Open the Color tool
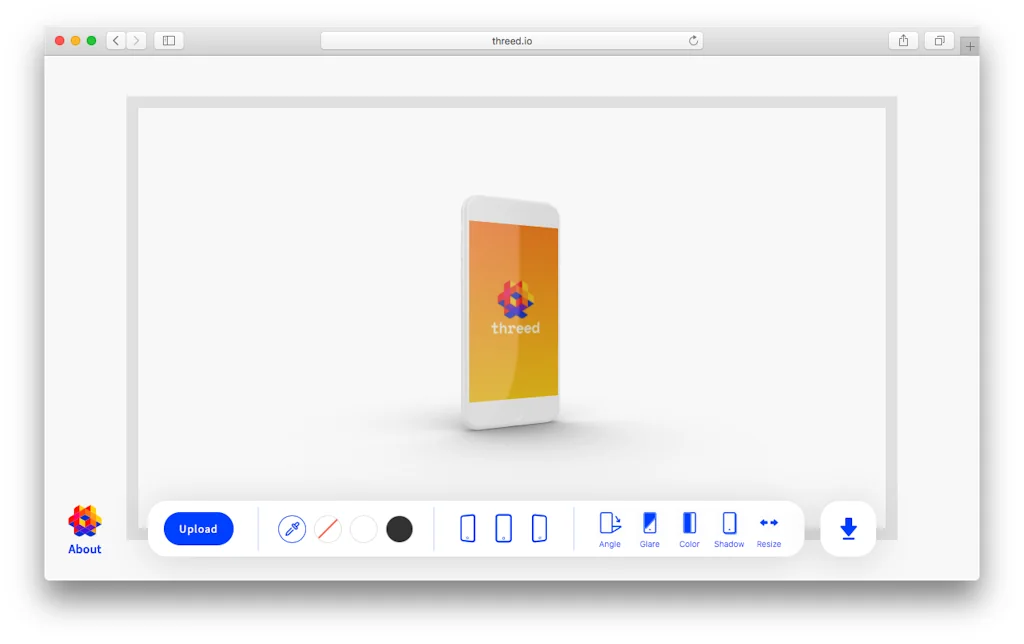The height and width of the screenshot is (644, 1024). [x=689, y=528]
